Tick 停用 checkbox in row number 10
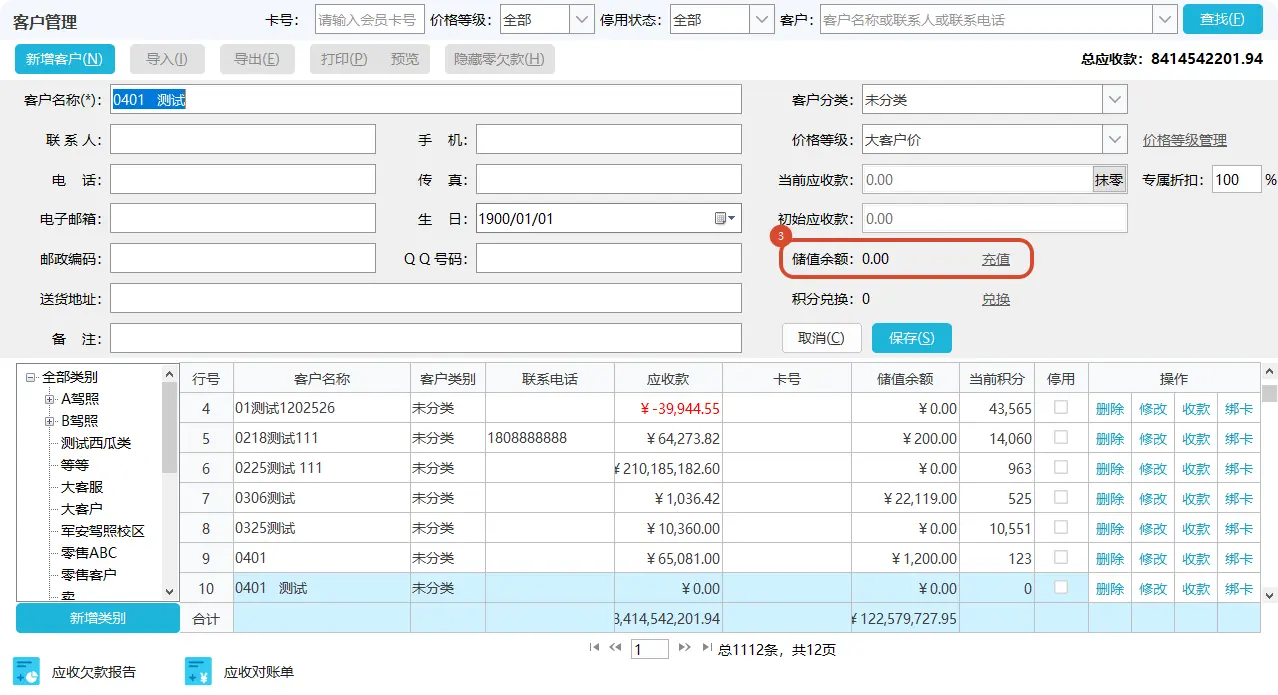Viewport: 1278px width, 695px height. pyautogui.click(x=1061, y=587)
